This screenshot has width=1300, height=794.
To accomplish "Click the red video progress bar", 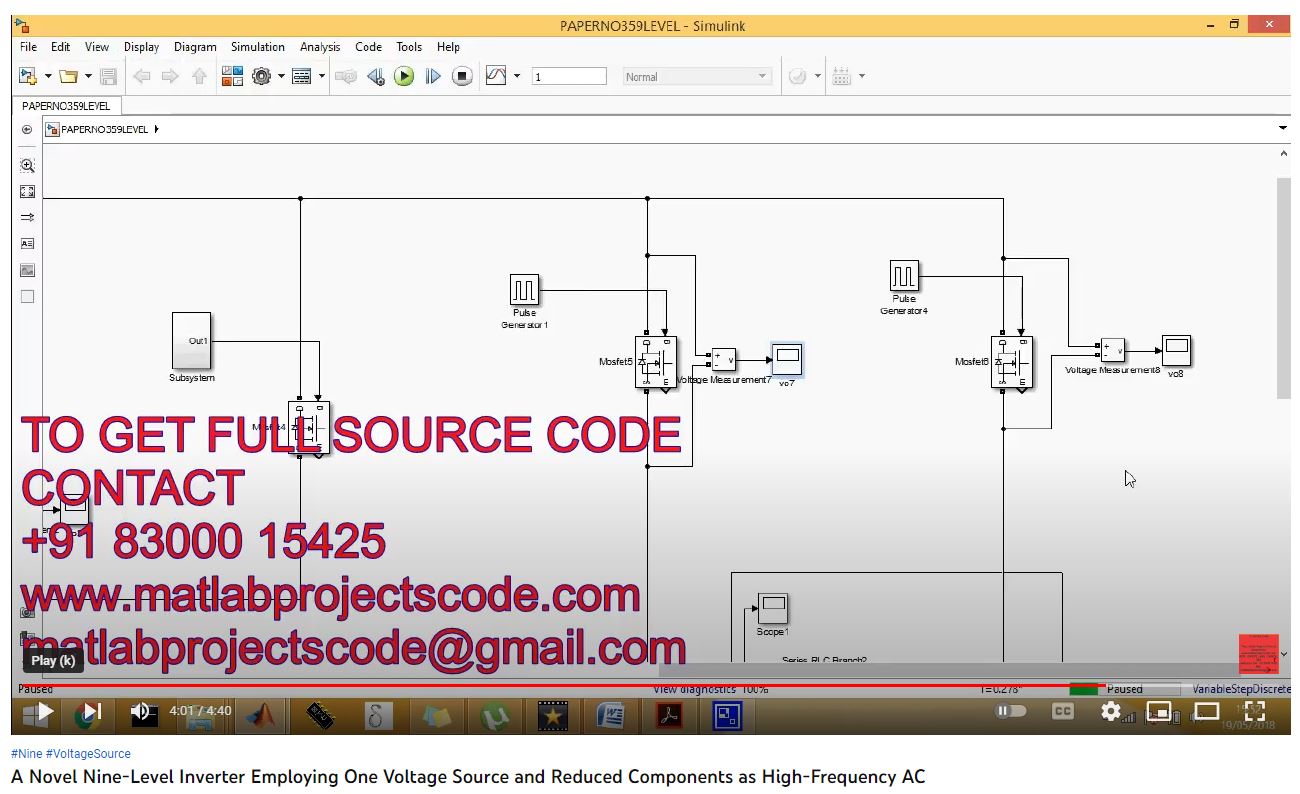I will (500, 687).
